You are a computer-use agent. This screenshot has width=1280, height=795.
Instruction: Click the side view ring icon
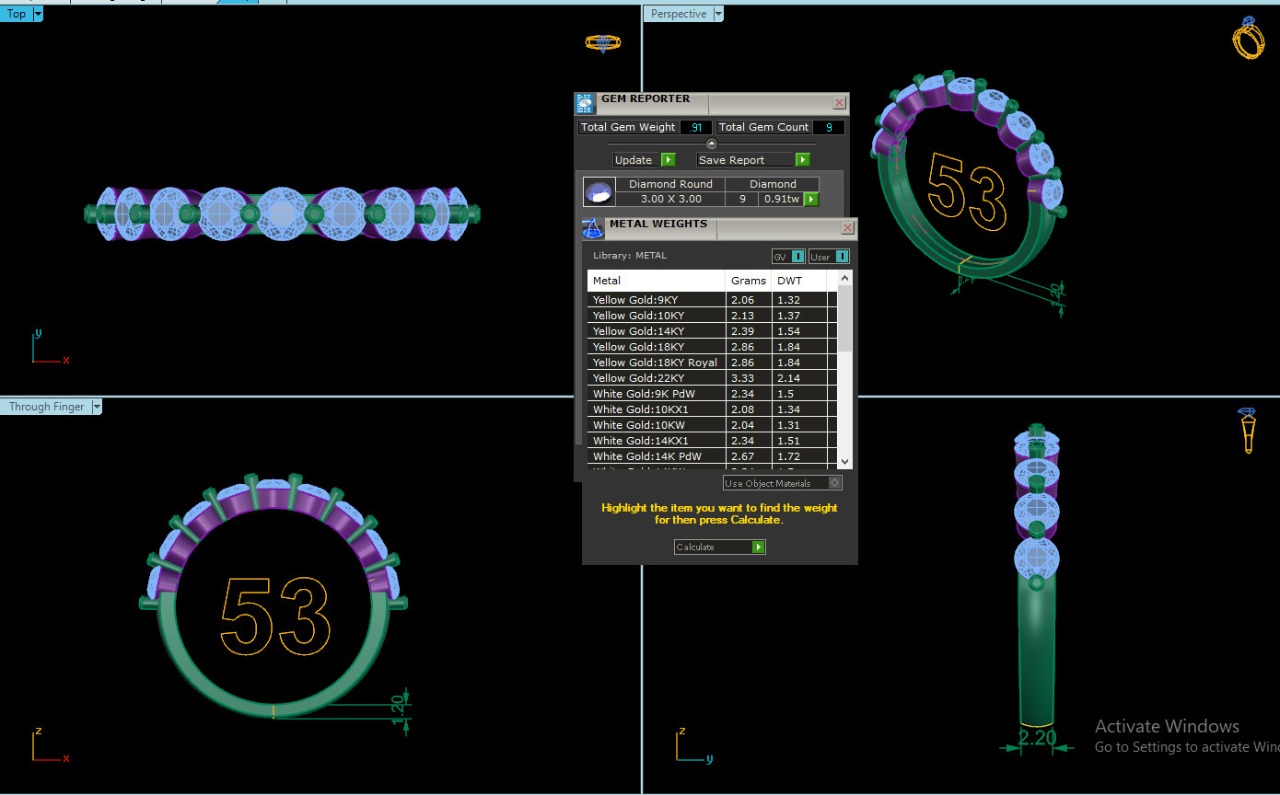tap(1247, 430)
